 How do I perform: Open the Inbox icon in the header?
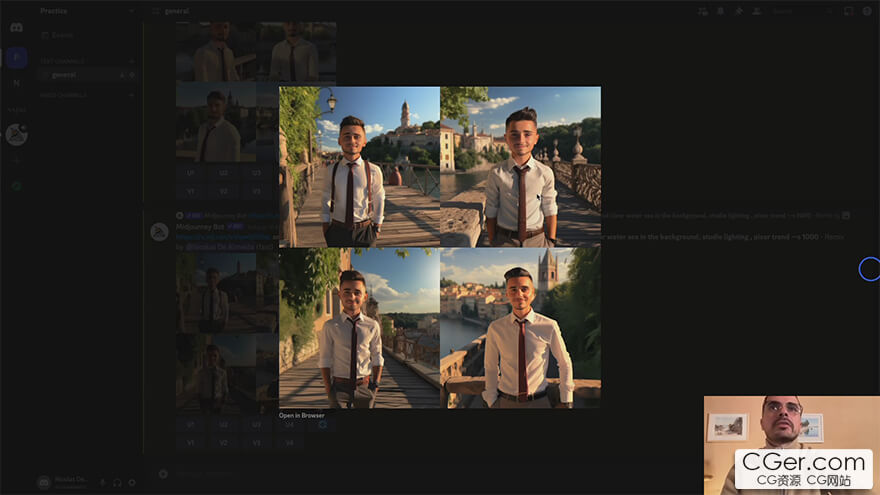(849, 11)
